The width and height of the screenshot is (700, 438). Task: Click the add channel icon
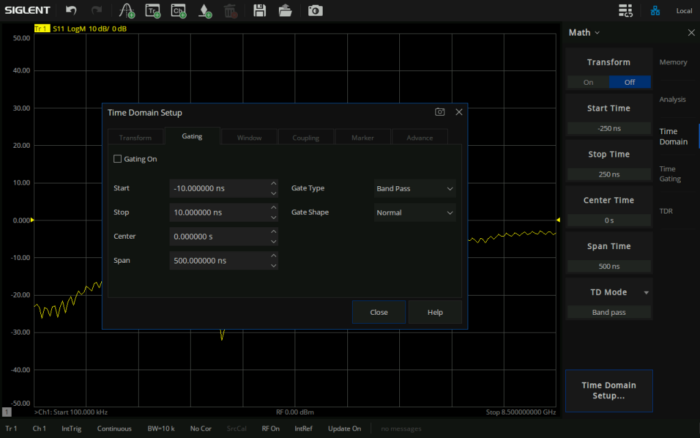click(x=179, y=10)
